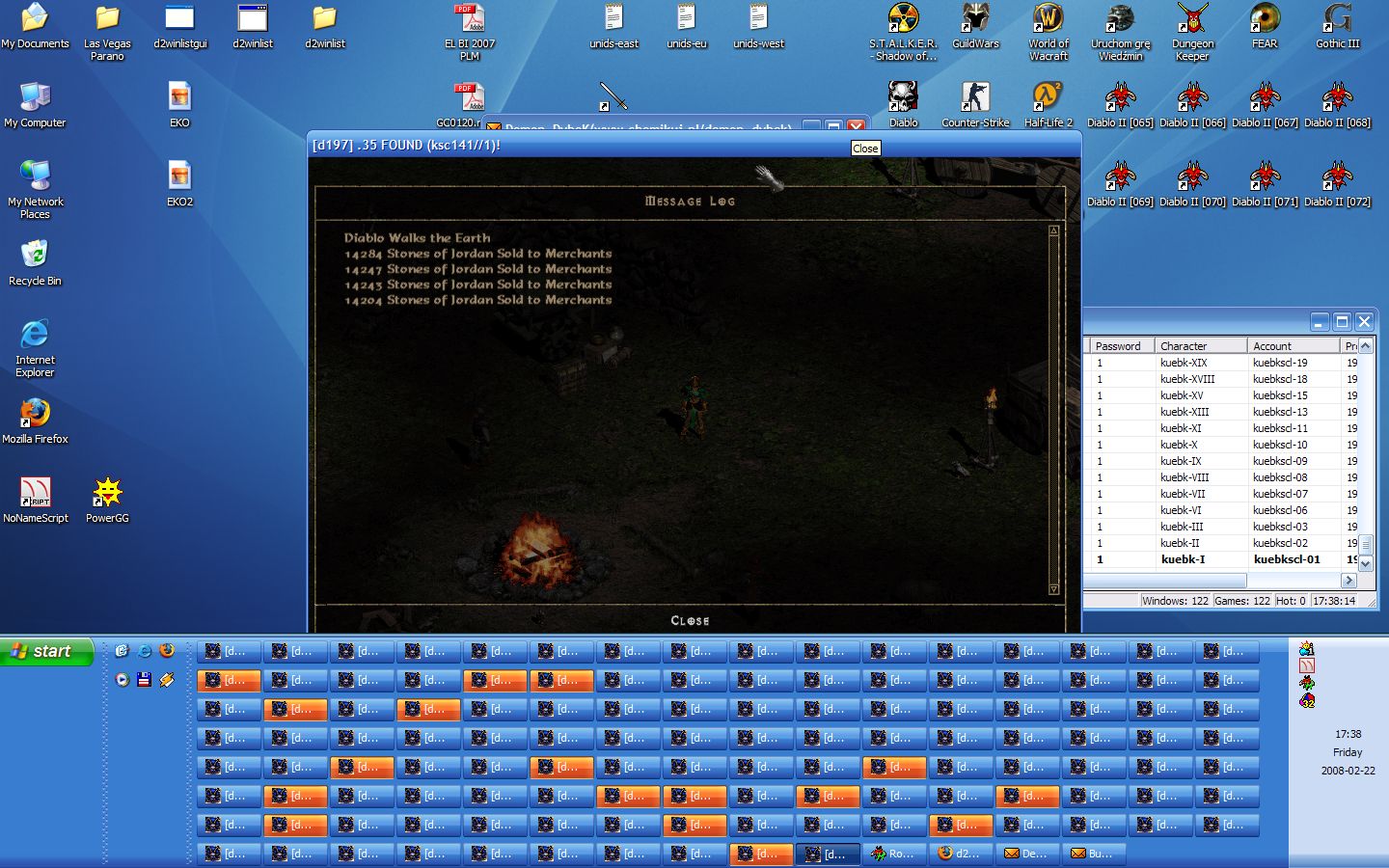Open the Diablo II [069] desktop shortcut
Image resolution: width=1389 pixels, height=868 pixels.
1120,183
